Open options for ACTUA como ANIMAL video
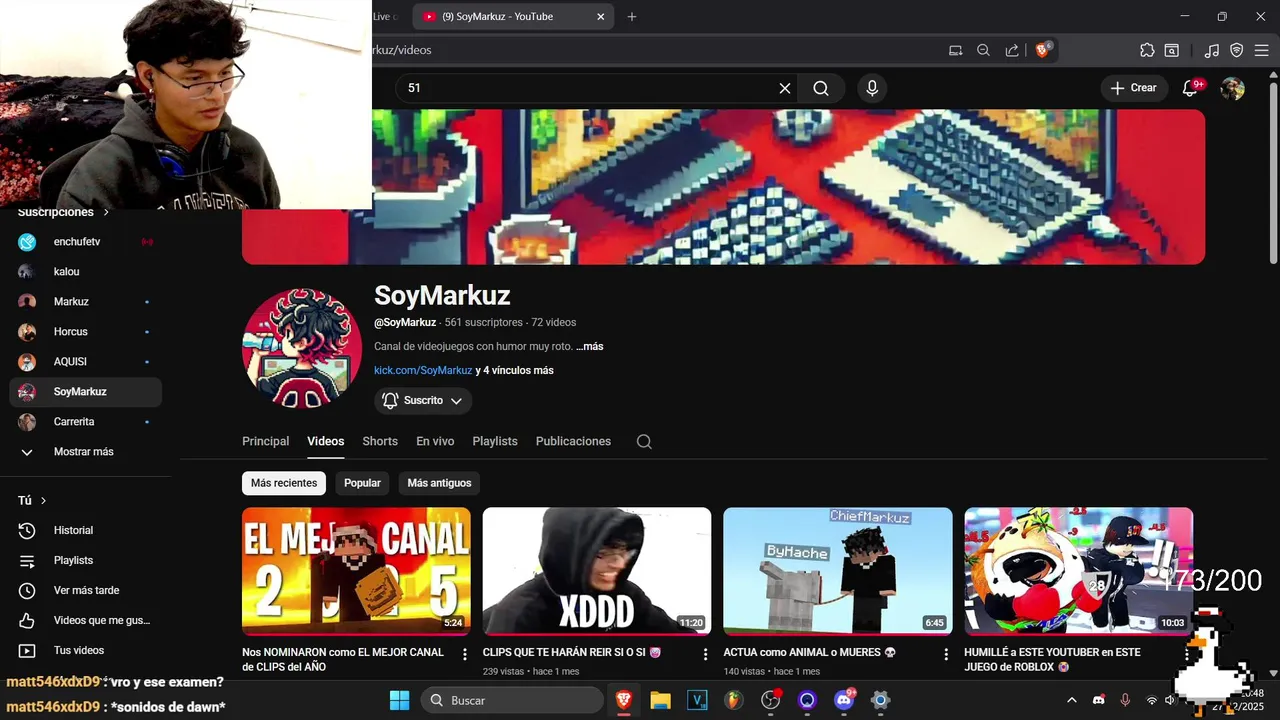 click(946, 654)
